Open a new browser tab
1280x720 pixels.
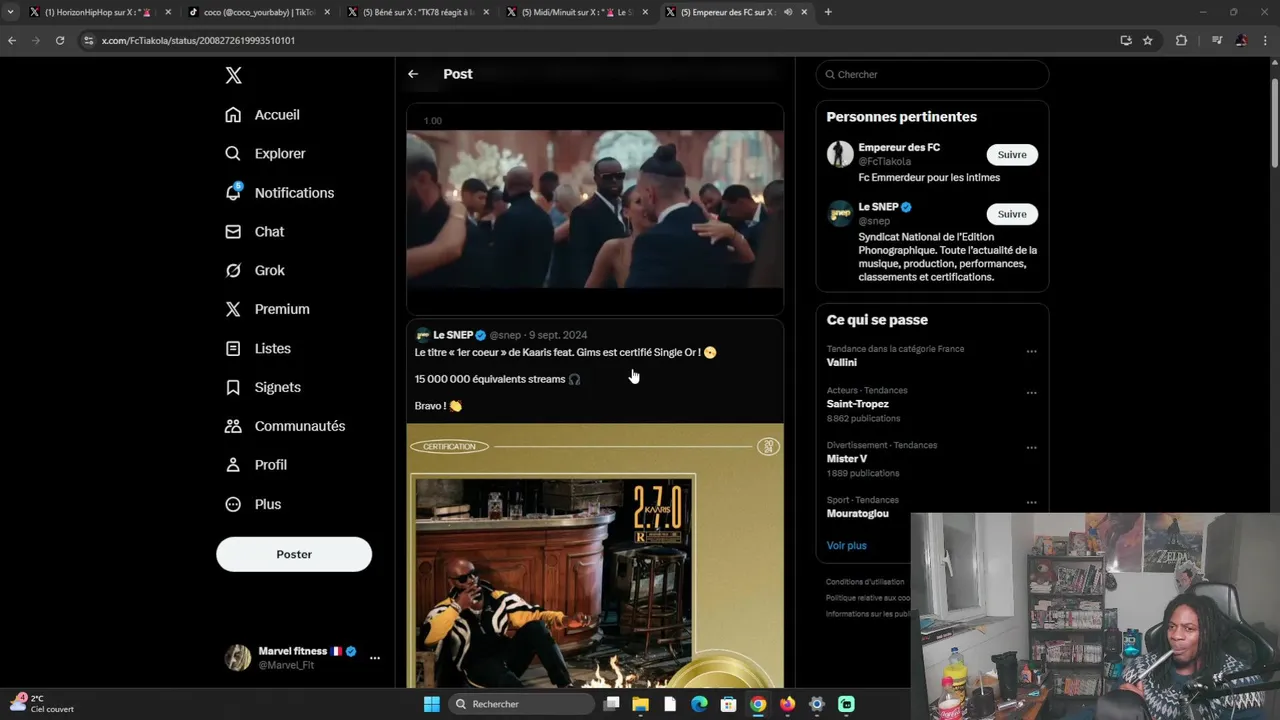(828, 12)
